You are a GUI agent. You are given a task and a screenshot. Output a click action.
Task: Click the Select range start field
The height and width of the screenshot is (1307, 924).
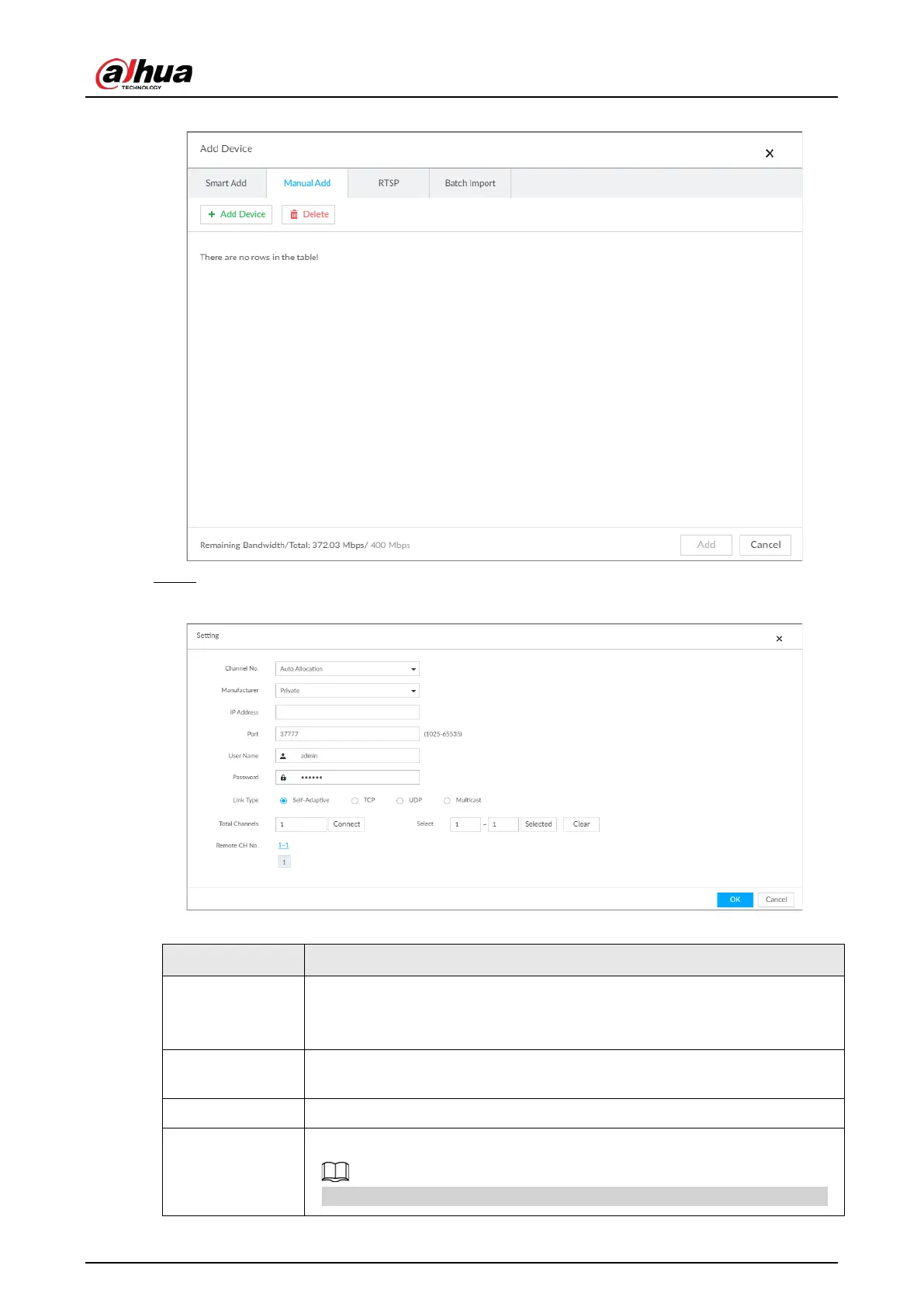click(465, 824)
